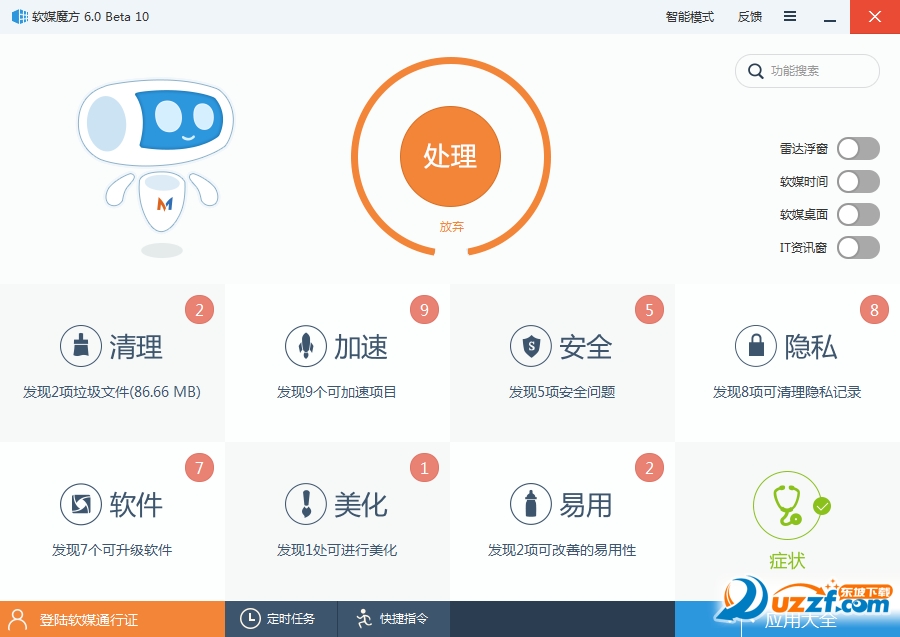
Task: Click the green 症状 label
Action: tap(787, 561)
